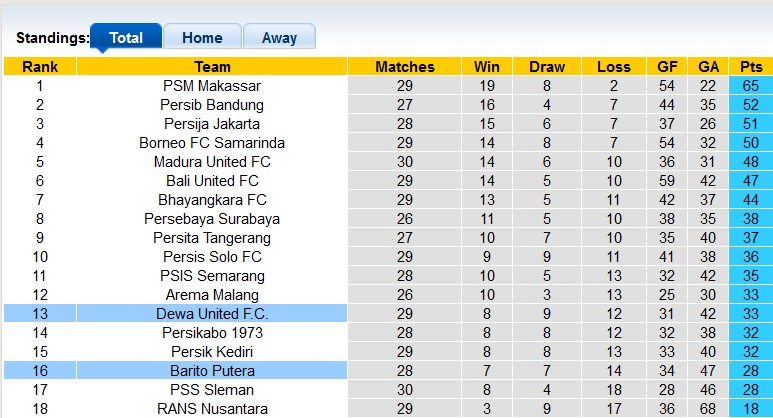Click the Matches column header

pyautogui.click(x=405, y=67)
